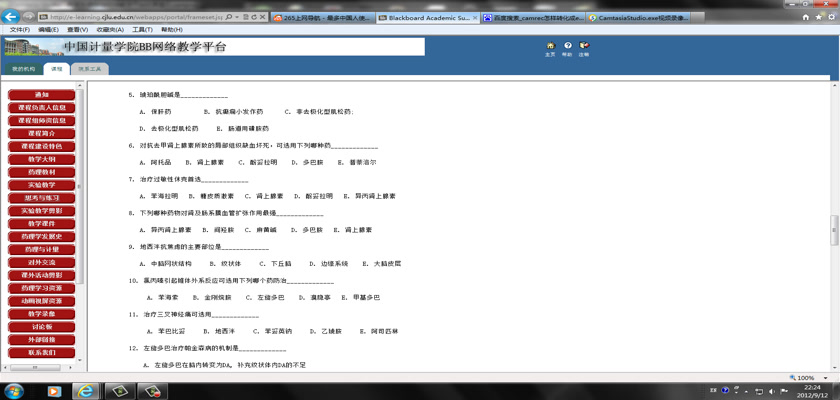Click the 注销 logout icon in header
Viewport: 840px width, 400px height.
584,46
